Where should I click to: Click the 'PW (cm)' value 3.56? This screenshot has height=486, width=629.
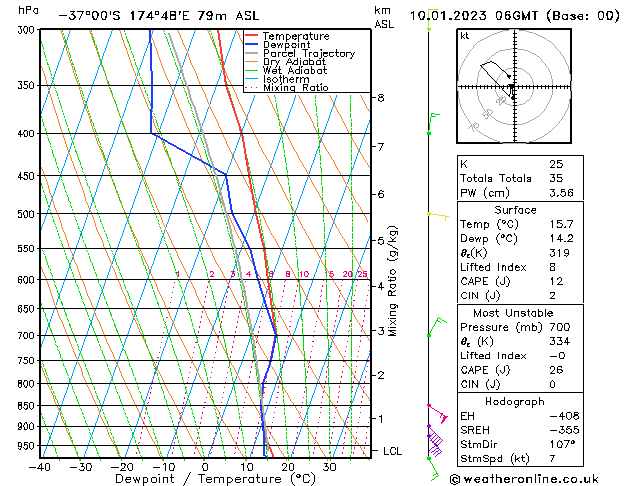[x=561, y=193]
